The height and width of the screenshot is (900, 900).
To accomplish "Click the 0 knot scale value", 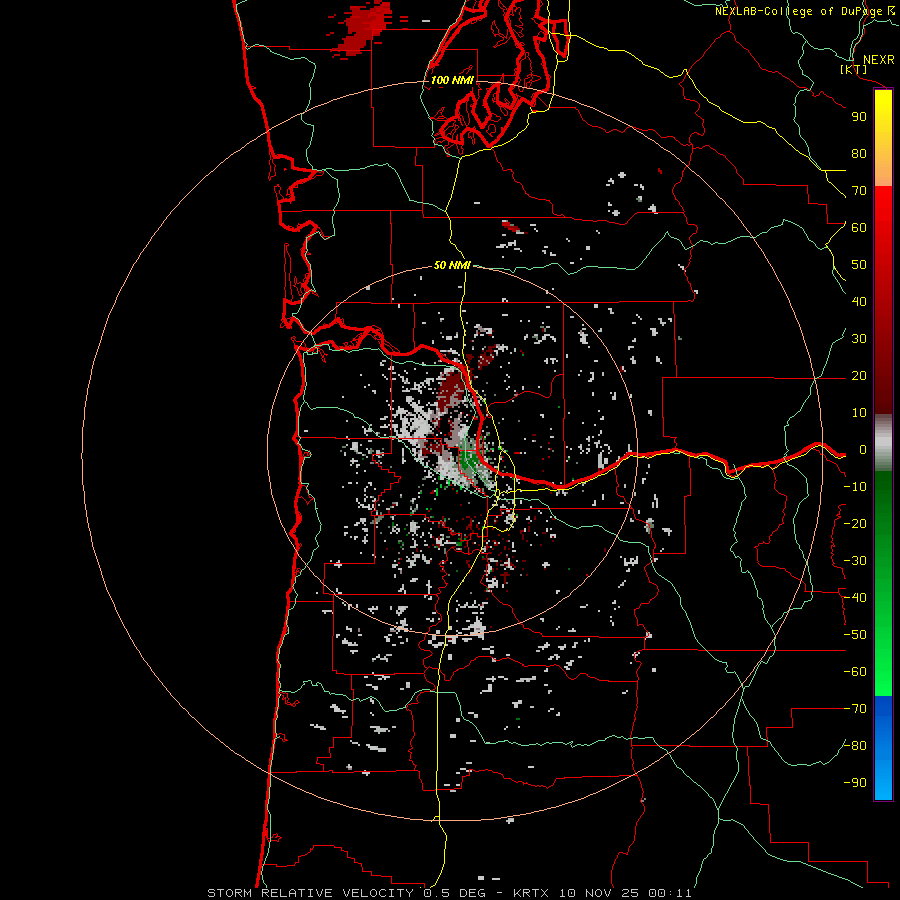I will pos(862,449).
